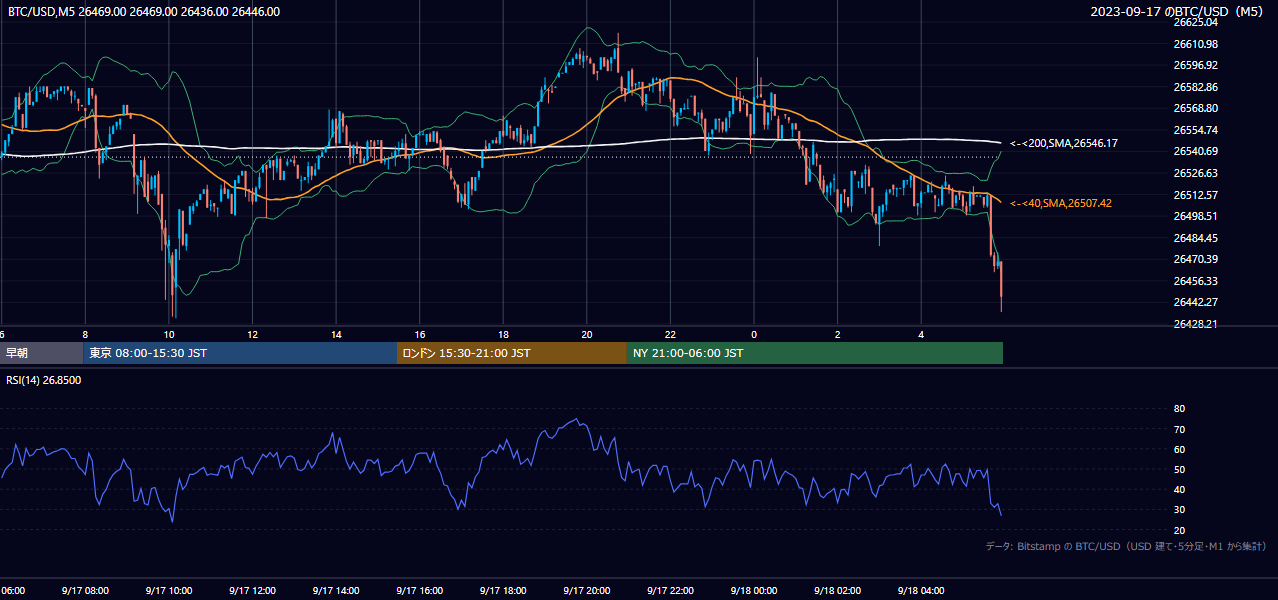Click the 9/17 10:00 time axis label

169,591
